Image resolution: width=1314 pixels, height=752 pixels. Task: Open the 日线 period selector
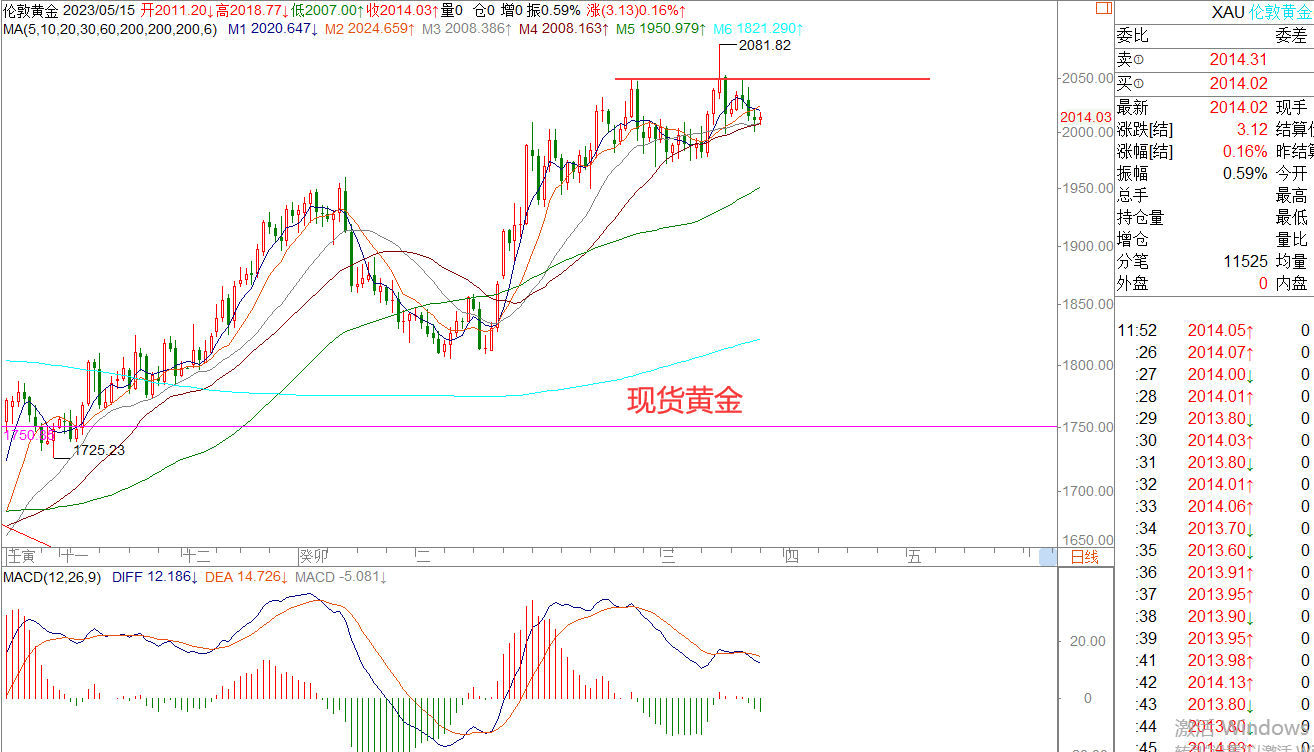point(1084,557)
